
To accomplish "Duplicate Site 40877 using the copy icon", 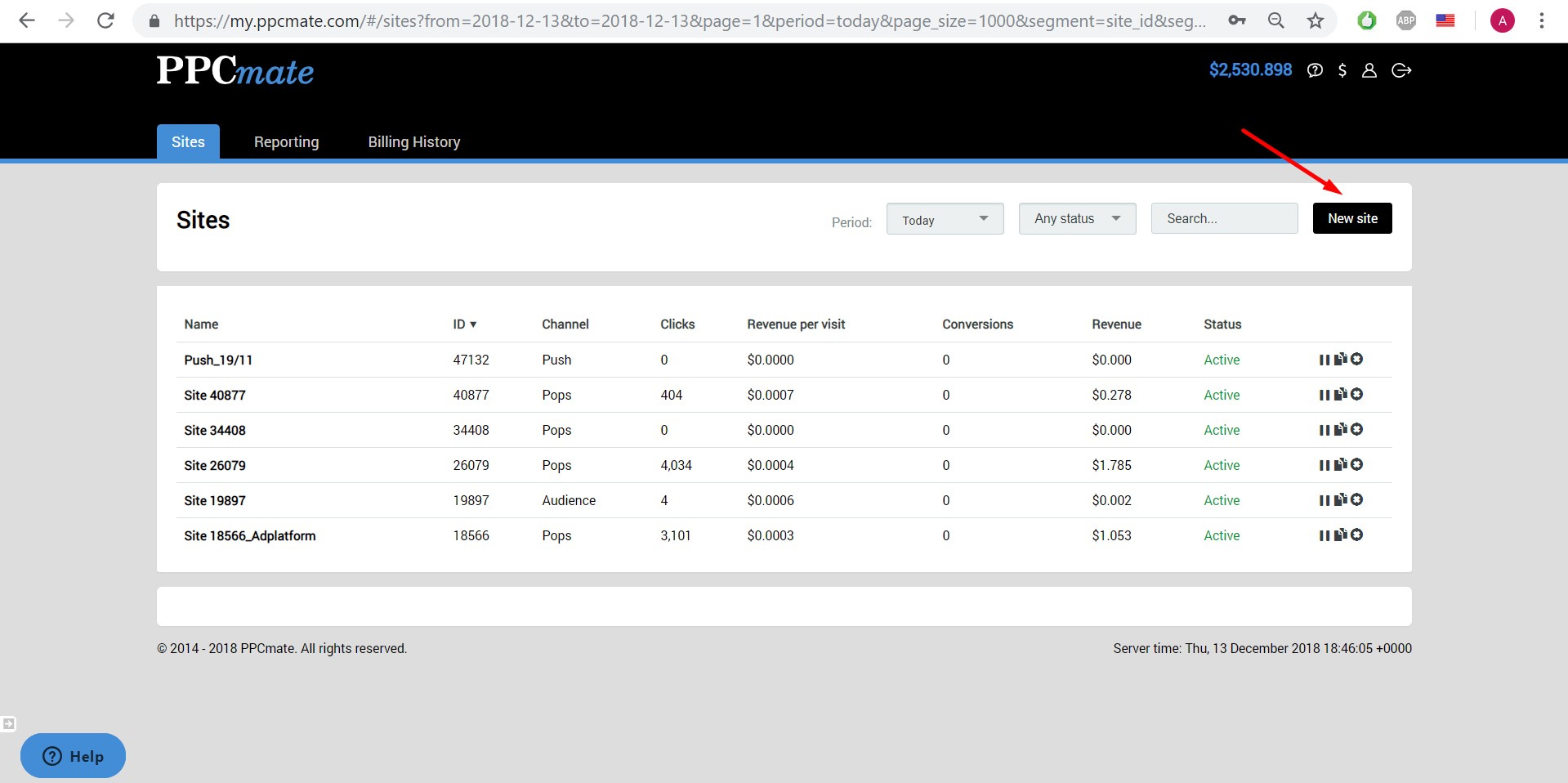I will click(1340, 395).
